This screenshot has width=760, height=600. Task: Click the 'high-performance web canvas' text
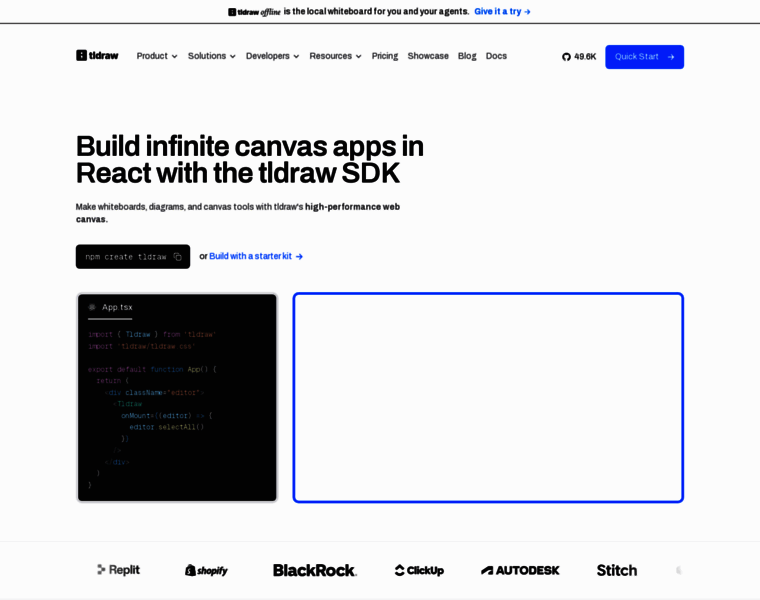(x=238, y=213)
